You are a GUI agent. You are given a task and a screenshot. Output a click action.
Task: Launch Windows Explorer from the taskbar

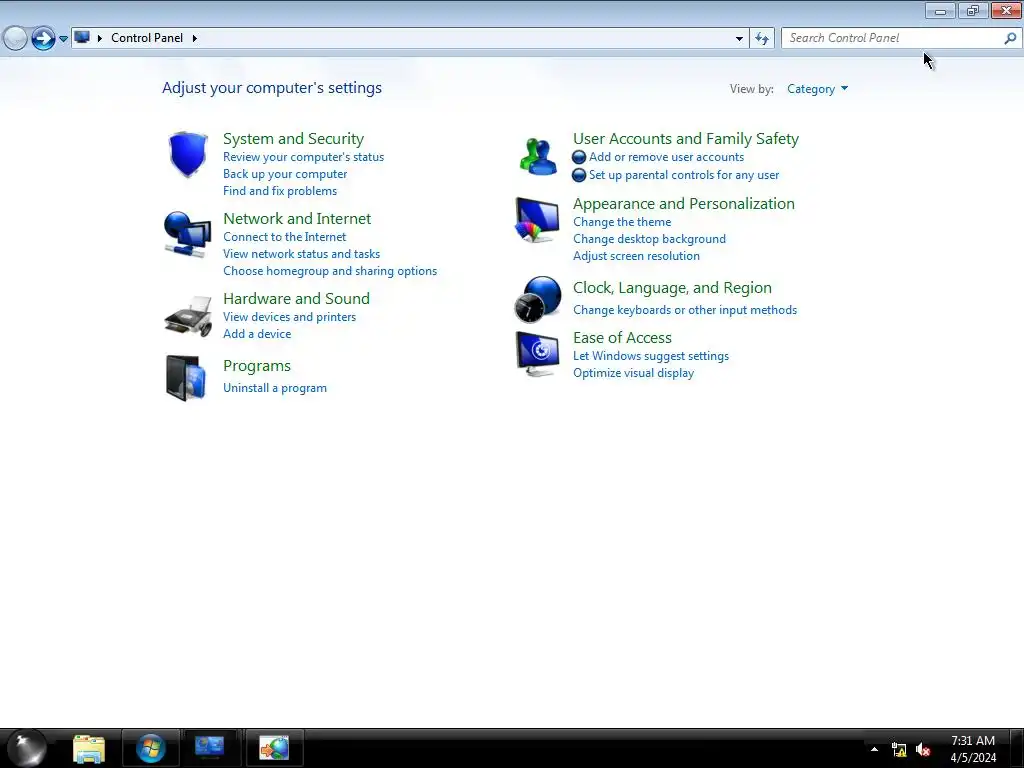(89, 748)
